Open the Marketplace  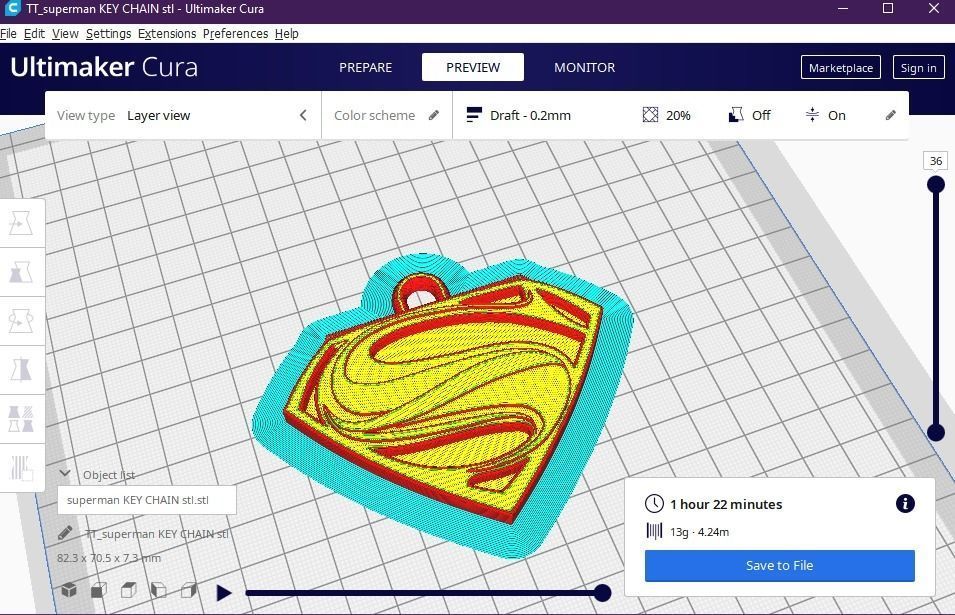click(840, 68)
